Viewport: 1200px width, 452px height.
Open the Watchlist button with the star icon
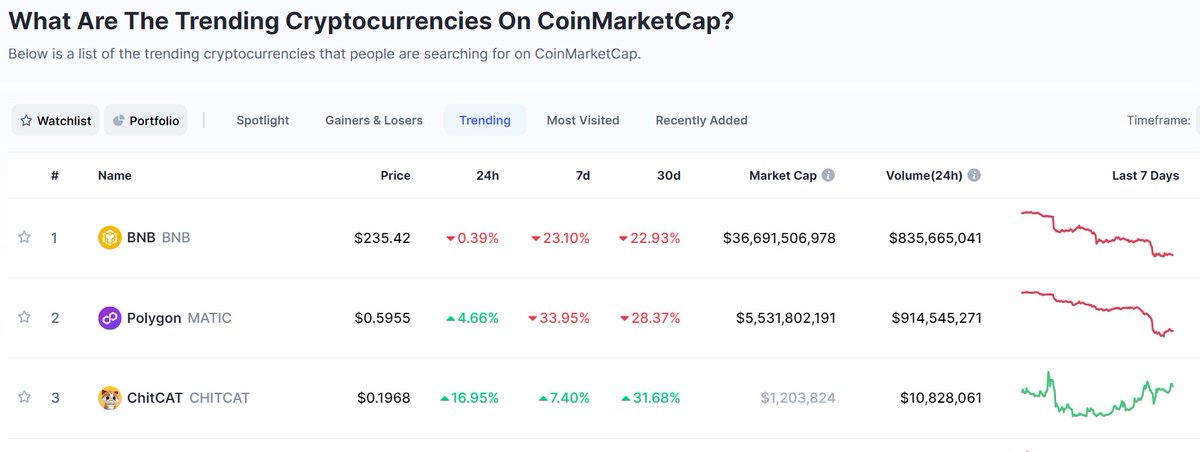pos(55,120)
